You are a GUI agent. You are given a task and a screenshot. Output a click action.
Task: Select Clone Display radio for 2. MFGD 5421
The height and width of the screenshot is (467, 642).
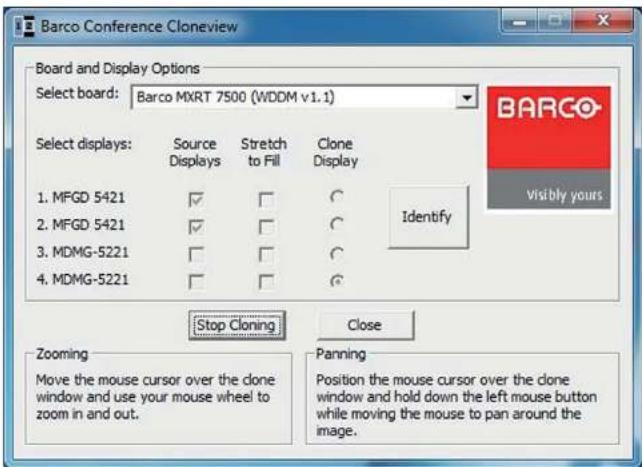[337, 224]
